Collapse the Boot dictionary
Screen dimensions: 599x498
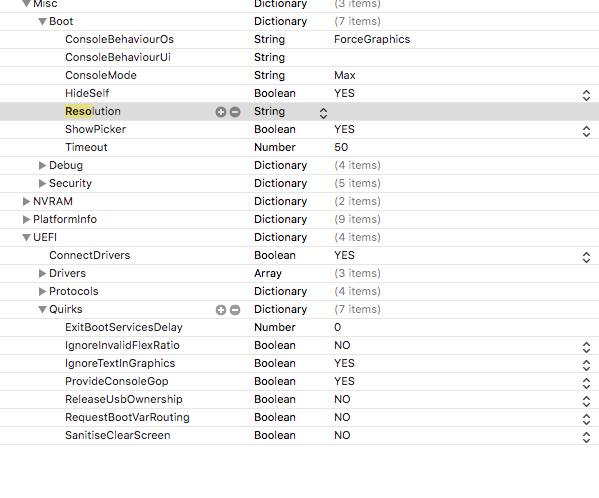42,22
